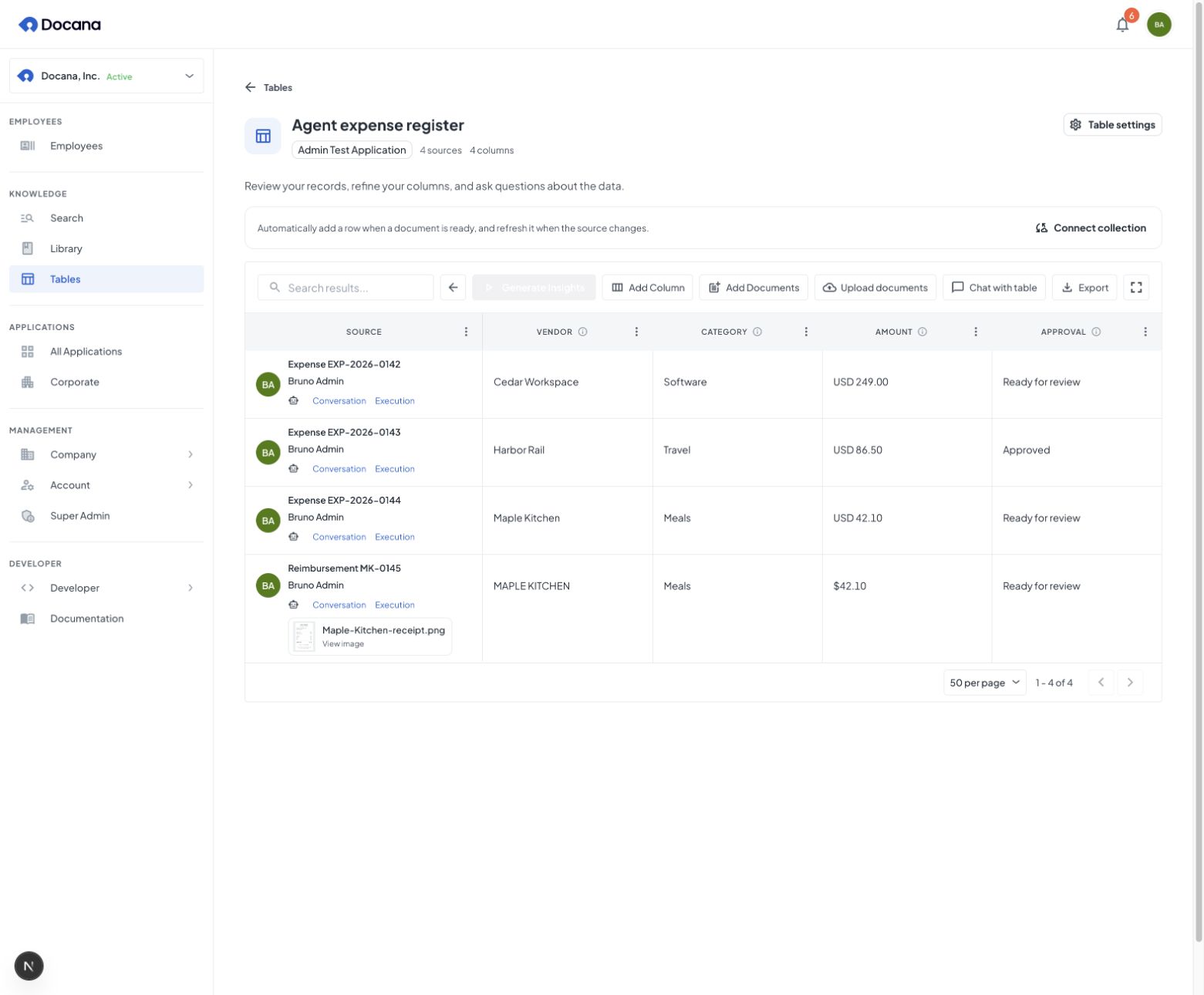This screenshot has width=1204, height=995.
Task: Open Approval column options menu
Action: [x=1145, y=332]
